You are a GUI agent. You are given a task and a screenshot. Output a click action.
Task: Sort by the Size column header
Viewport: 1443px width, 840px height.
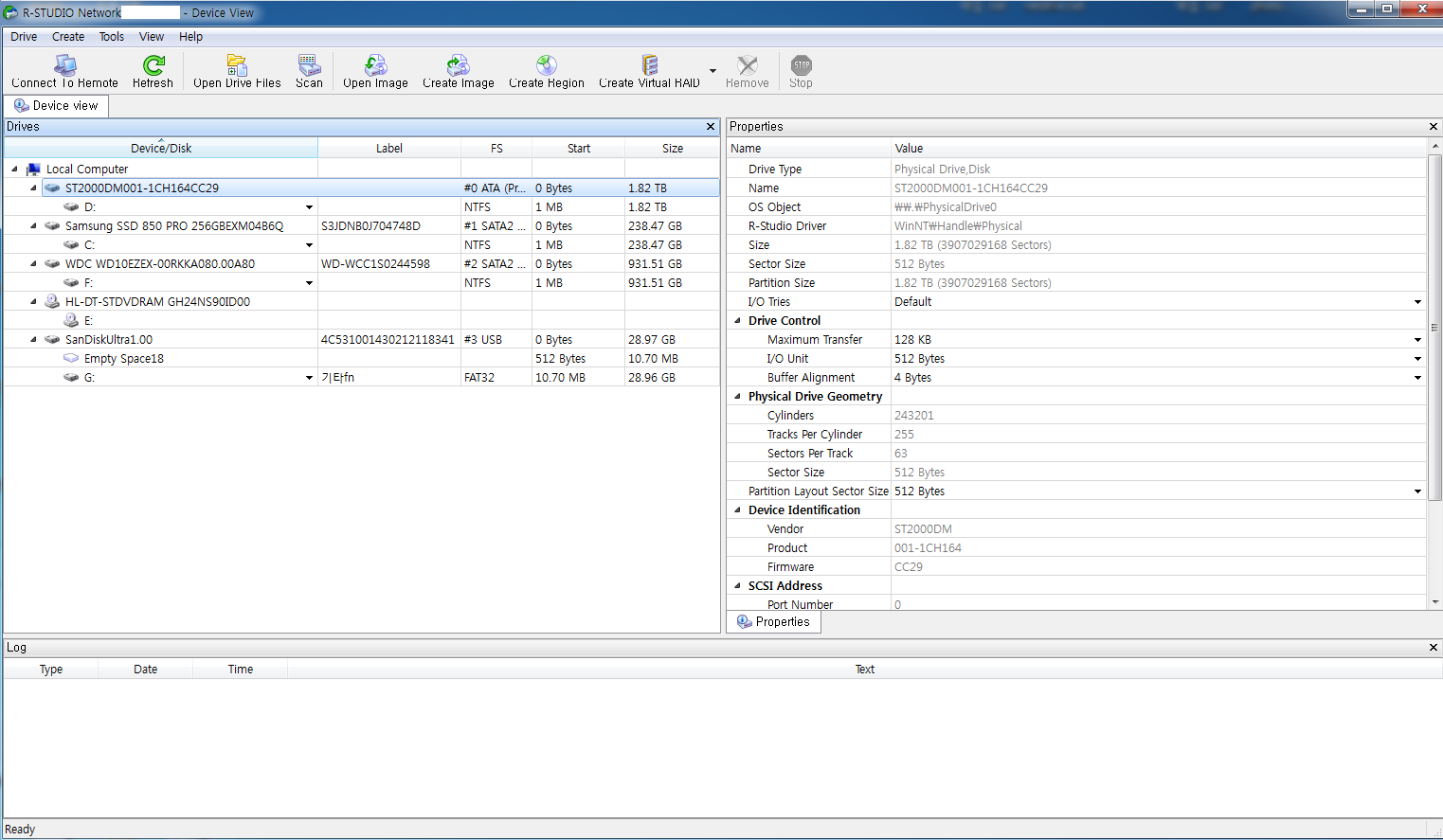[x=673, y=149]
